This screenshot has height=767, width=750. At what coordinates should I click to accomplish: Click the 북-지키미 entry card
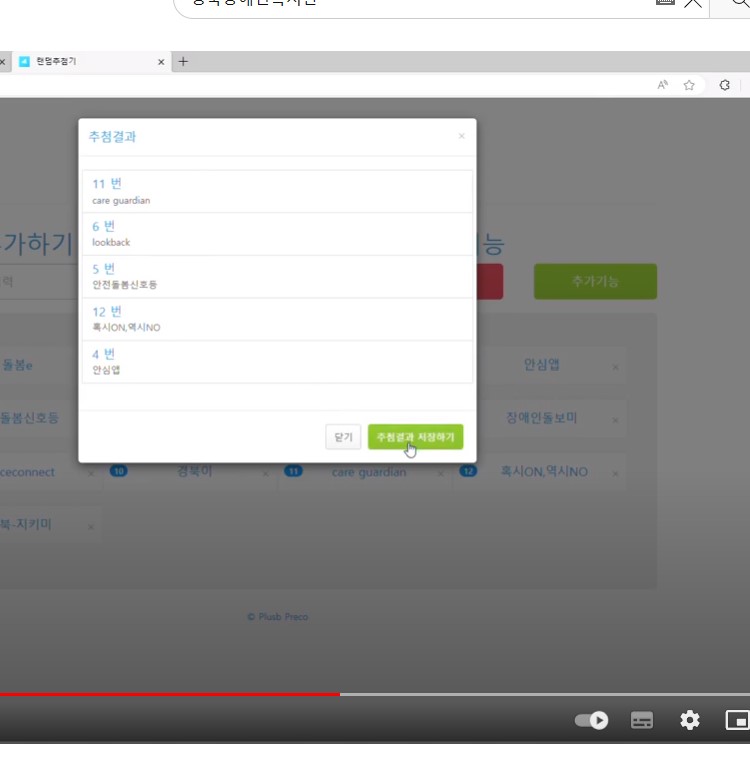pyautogui.click(x=49, y=524)
